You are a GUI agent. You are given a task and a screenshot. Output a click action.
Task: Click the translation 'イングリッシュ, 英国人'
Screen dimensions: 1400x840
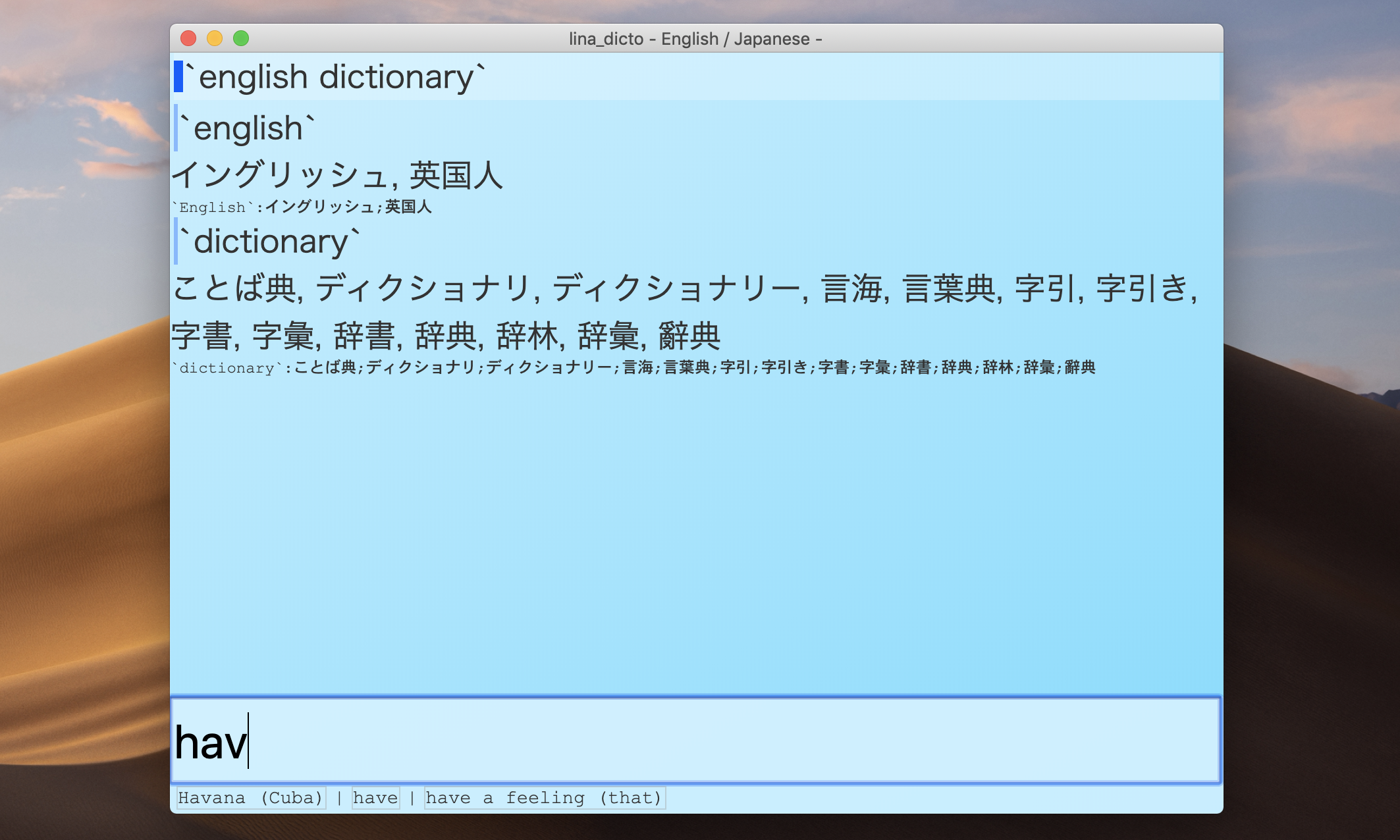pos(337,175)
